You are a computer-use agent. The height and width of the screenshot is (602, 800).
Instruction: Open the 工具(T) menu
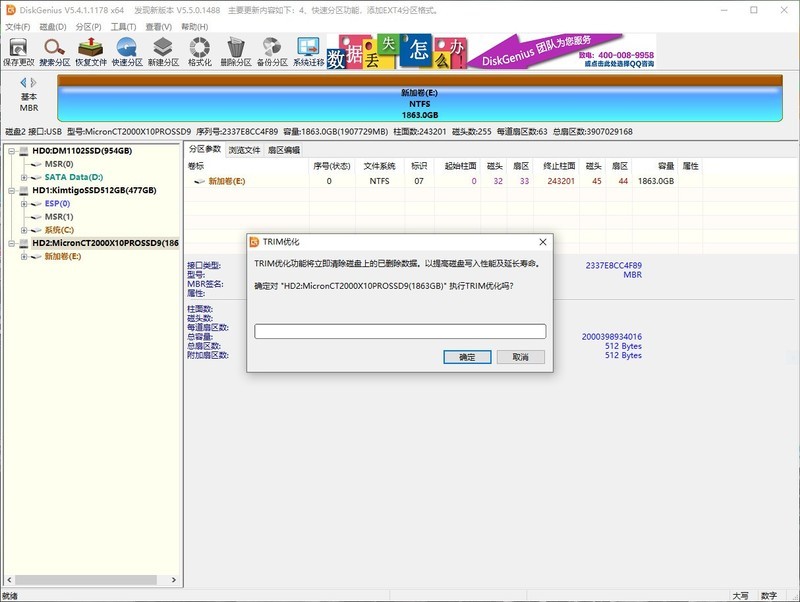[x=123, y=26]
